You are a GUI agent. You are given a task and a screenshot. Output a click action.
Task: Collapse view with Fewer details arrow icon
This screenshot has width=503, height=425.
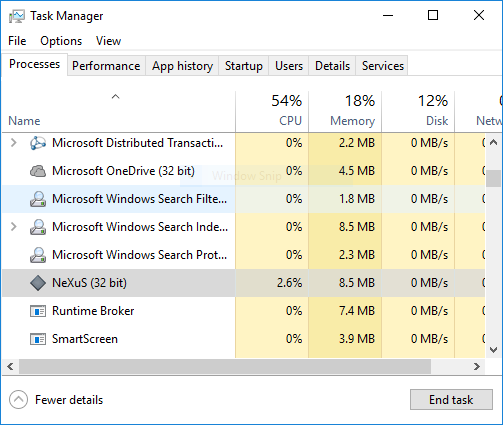coord(18,399)
